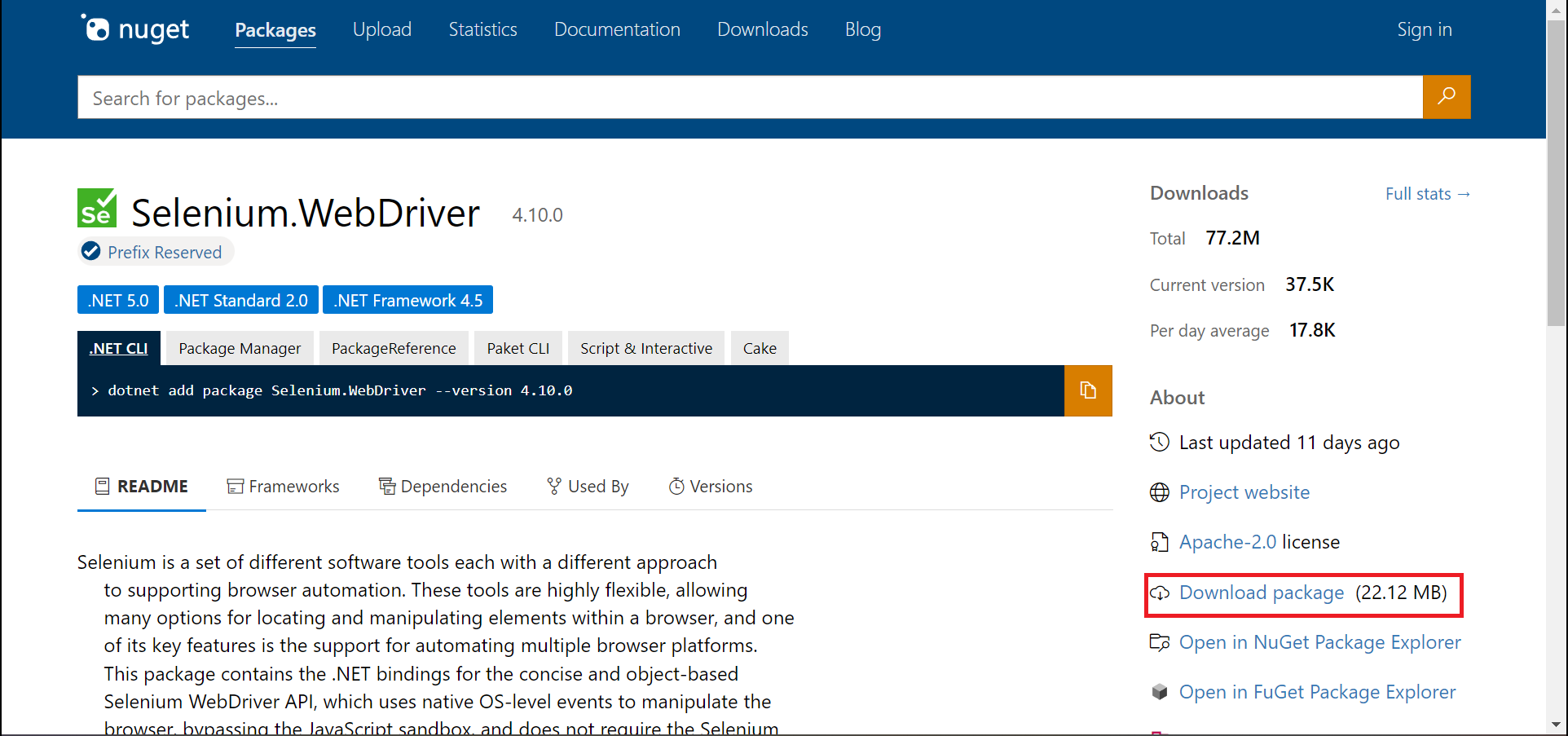Click the download cloud icon beside Download package
1568x736 pixels.
(x=1161, y=594)
